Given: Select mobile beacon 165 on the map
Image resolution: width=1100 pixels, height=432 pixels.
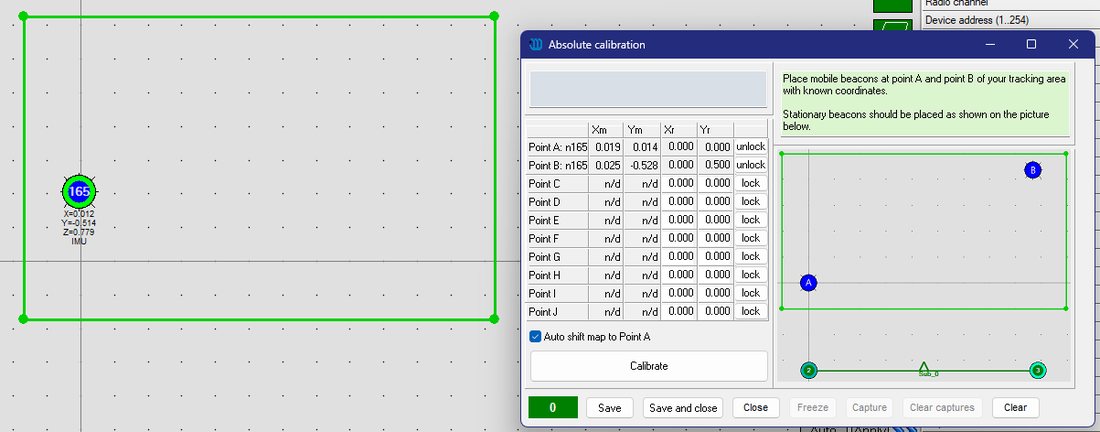Looking at the screenshot, I should point(79,191).
